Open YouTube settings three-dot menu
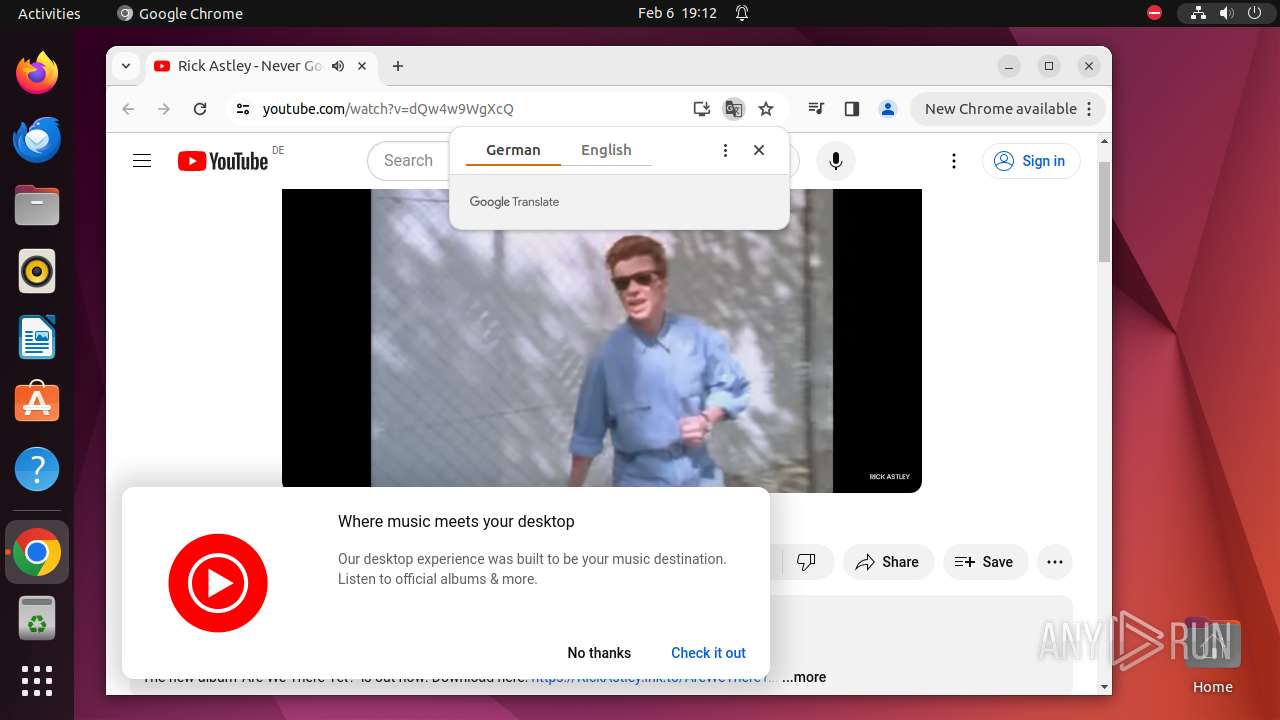The image size is (1280, 720). click(954, 161)
